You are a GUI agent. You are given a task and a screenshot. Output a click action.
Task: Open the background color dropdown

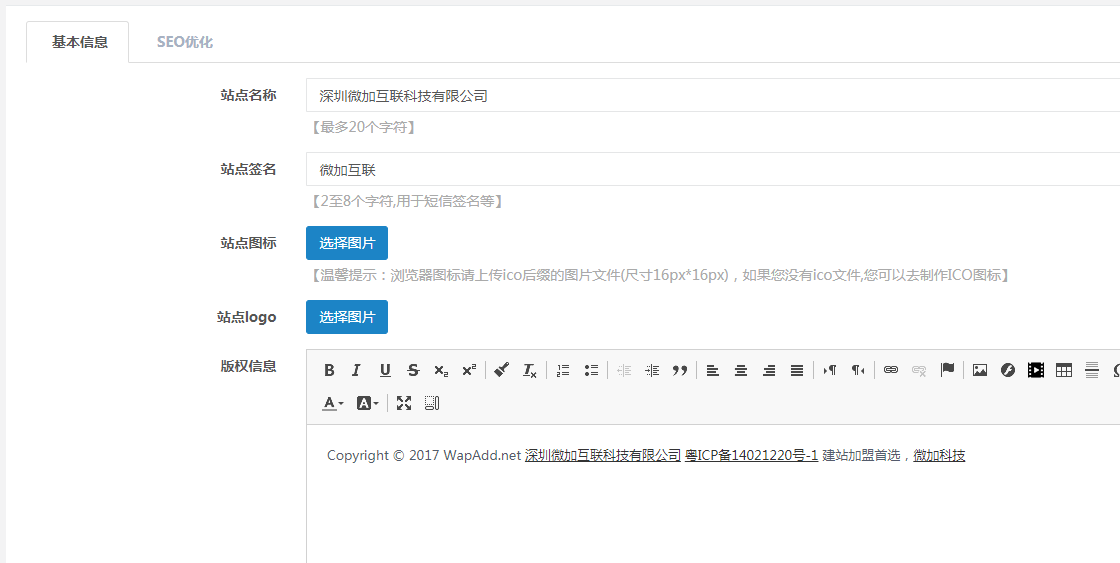[x=368, y=403]
